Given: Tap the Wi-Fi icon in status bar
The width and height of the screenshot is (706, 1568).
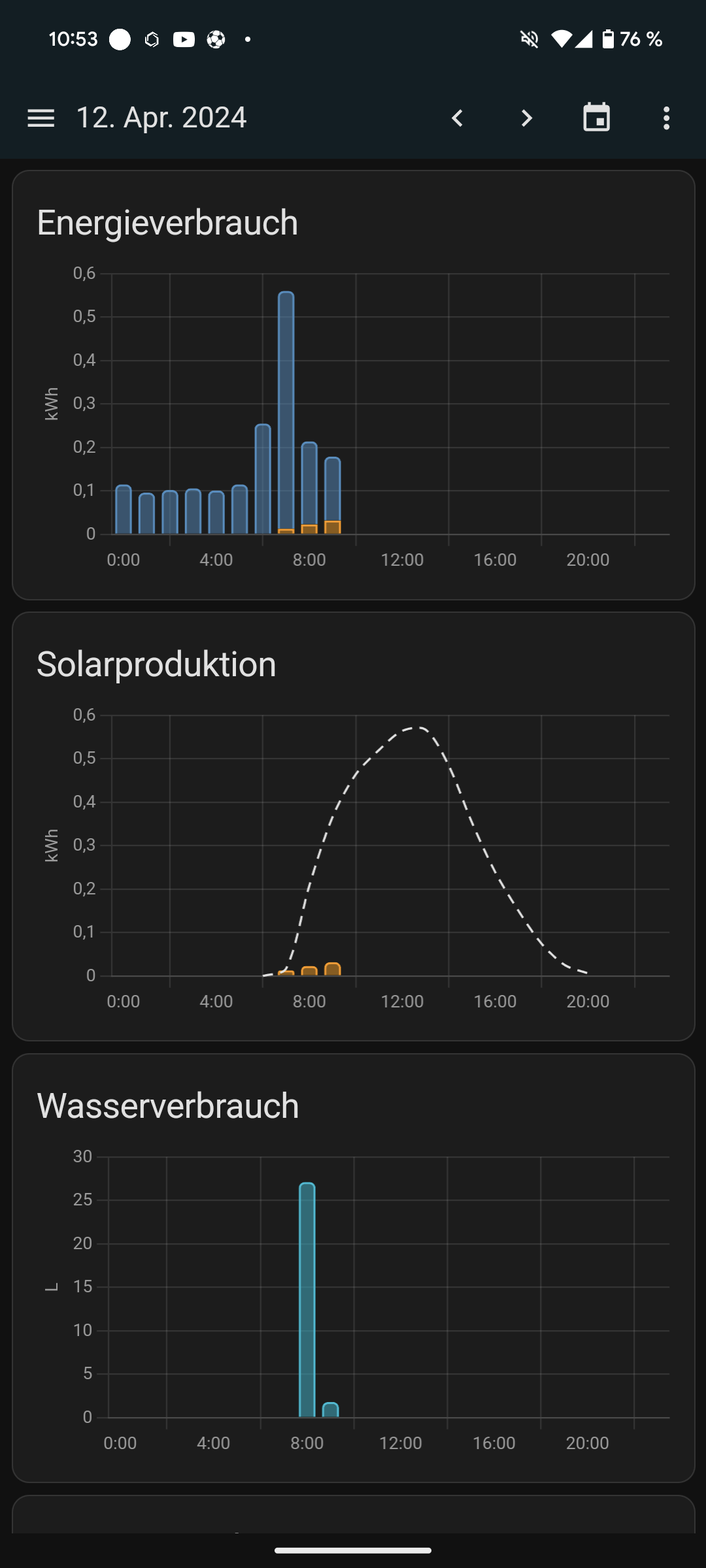Looking at the screenshot, I should click(560, 40).
